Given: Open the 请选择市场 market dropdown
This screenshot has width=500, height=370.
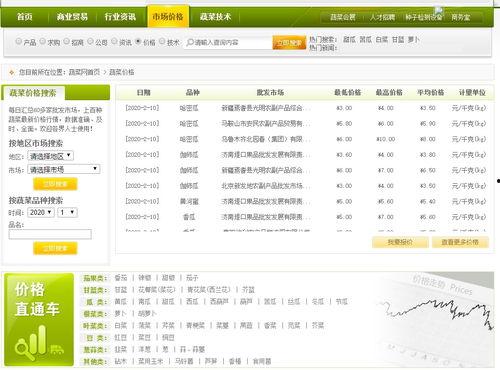Looking at the screenshot, I should point(63,169).
